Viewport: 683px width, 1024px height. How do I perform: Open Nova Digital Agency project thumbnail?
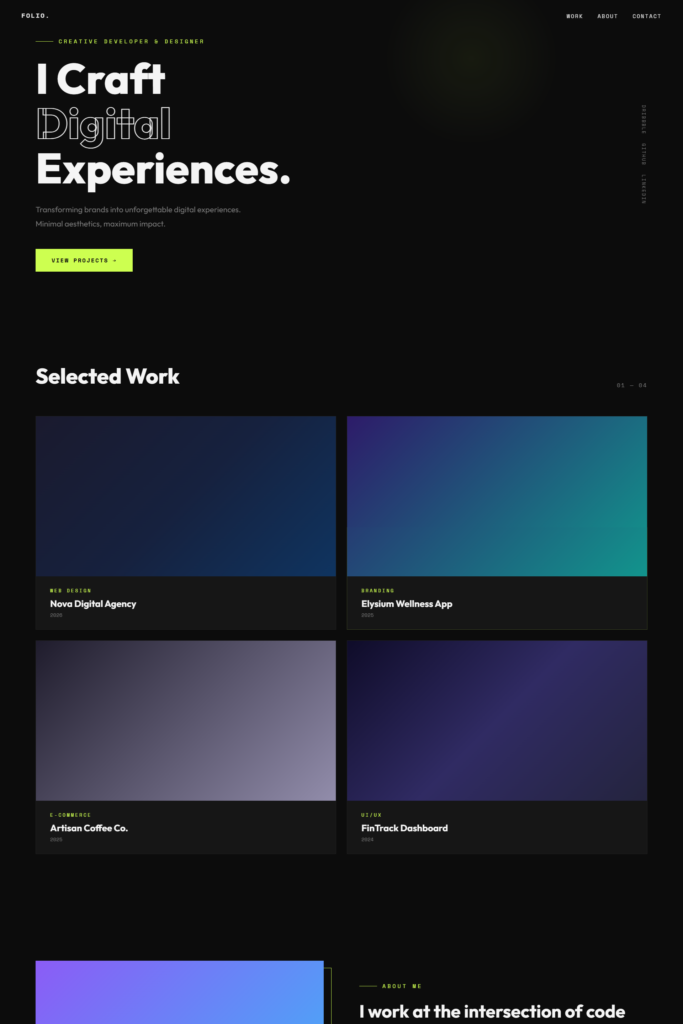[x=185, y=496]
